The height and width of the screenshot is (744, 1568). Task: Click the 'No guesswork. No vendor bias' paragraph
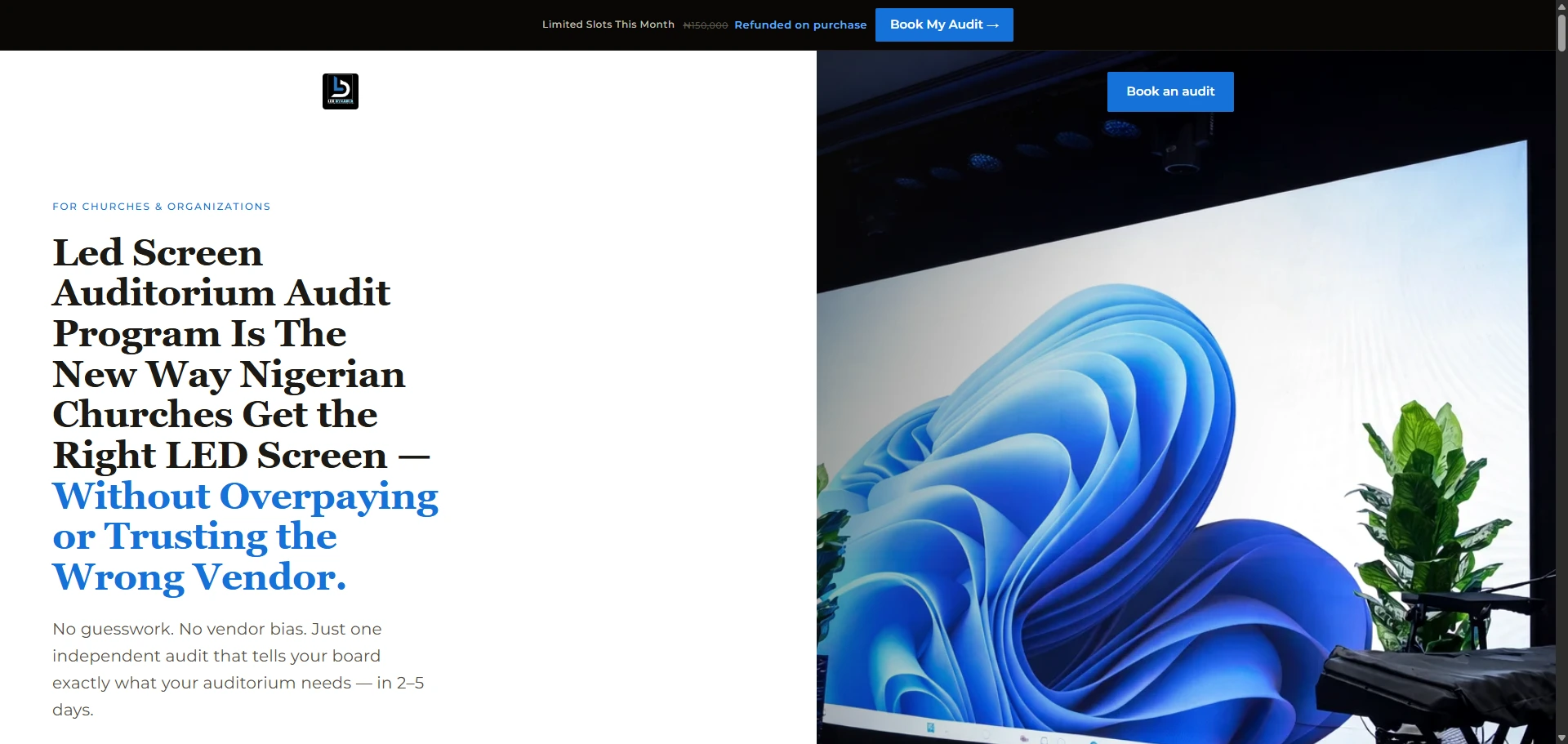coord(238,669)
